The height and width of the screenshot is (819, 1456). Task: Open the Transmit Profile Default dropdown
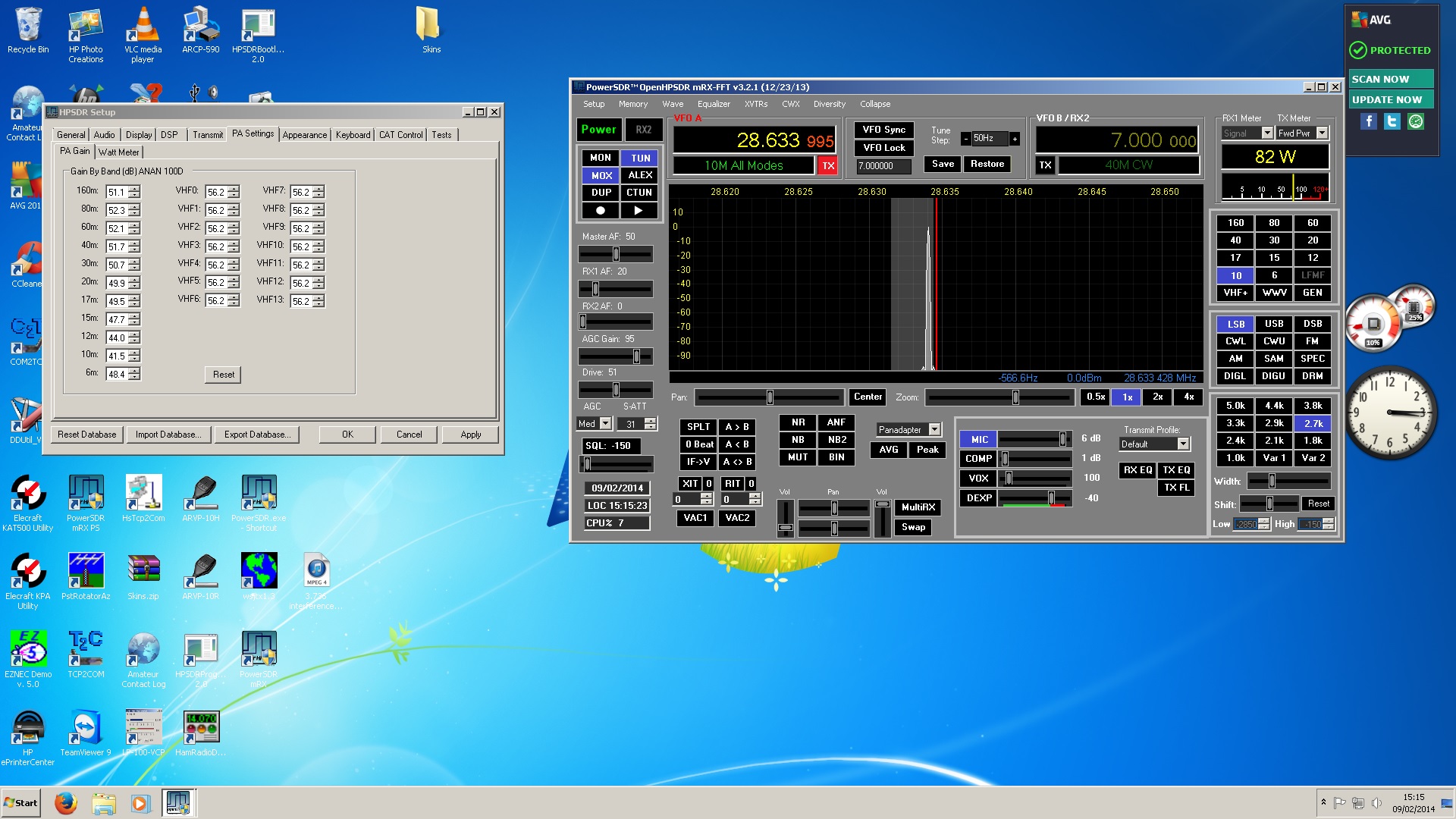[1183, 444]
